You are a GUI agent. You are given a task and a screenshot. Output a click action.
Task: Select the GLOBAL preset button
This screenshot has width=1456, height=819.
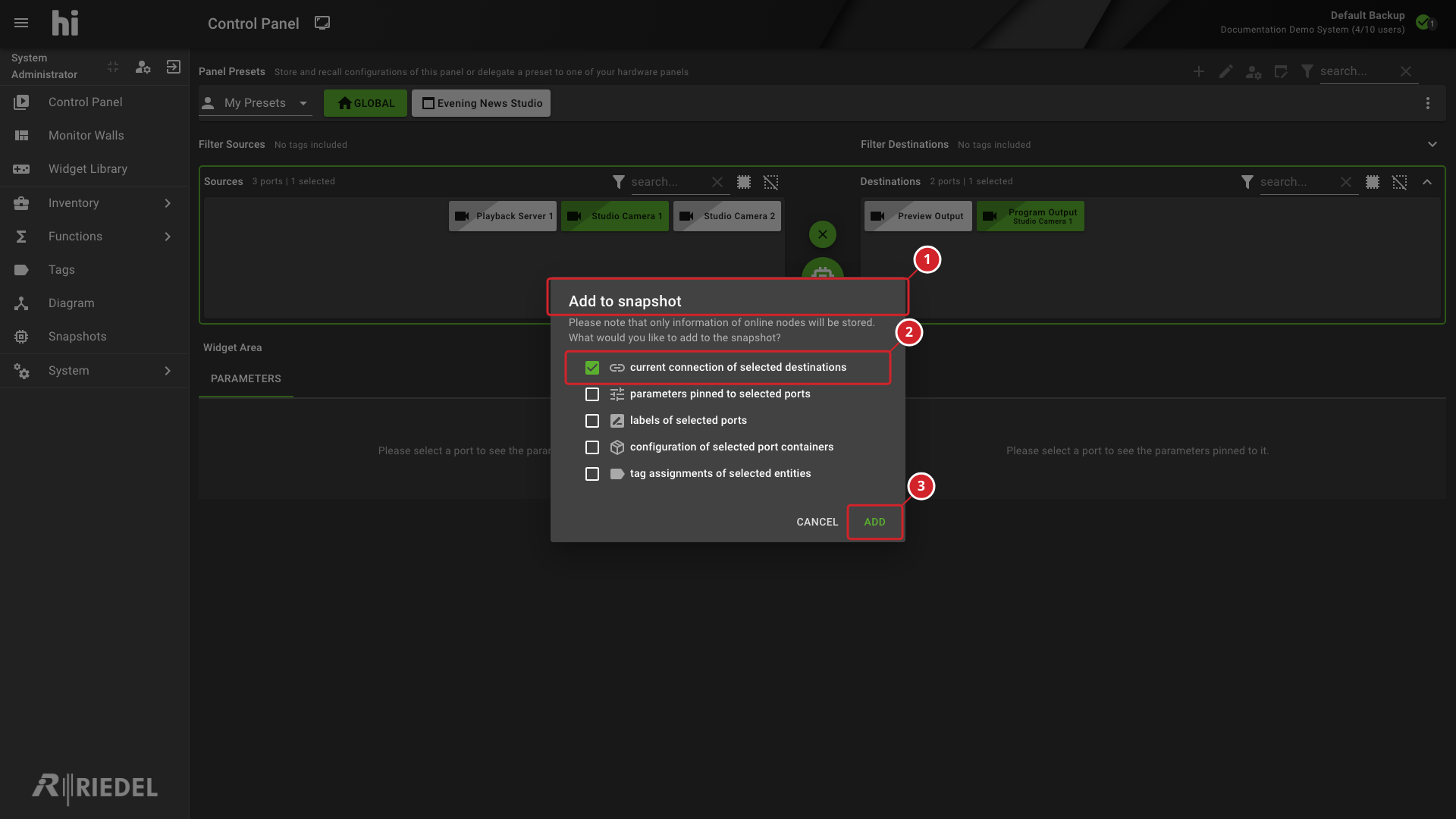pos(366,103)
